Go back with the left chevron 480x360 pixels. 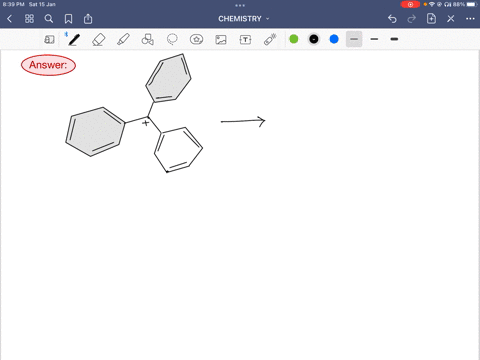(10, 19)
